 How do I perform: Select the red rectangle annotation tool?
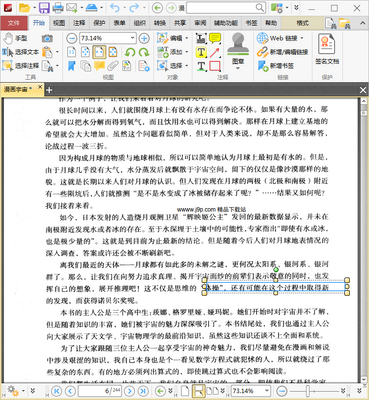[x=215, y=66]
